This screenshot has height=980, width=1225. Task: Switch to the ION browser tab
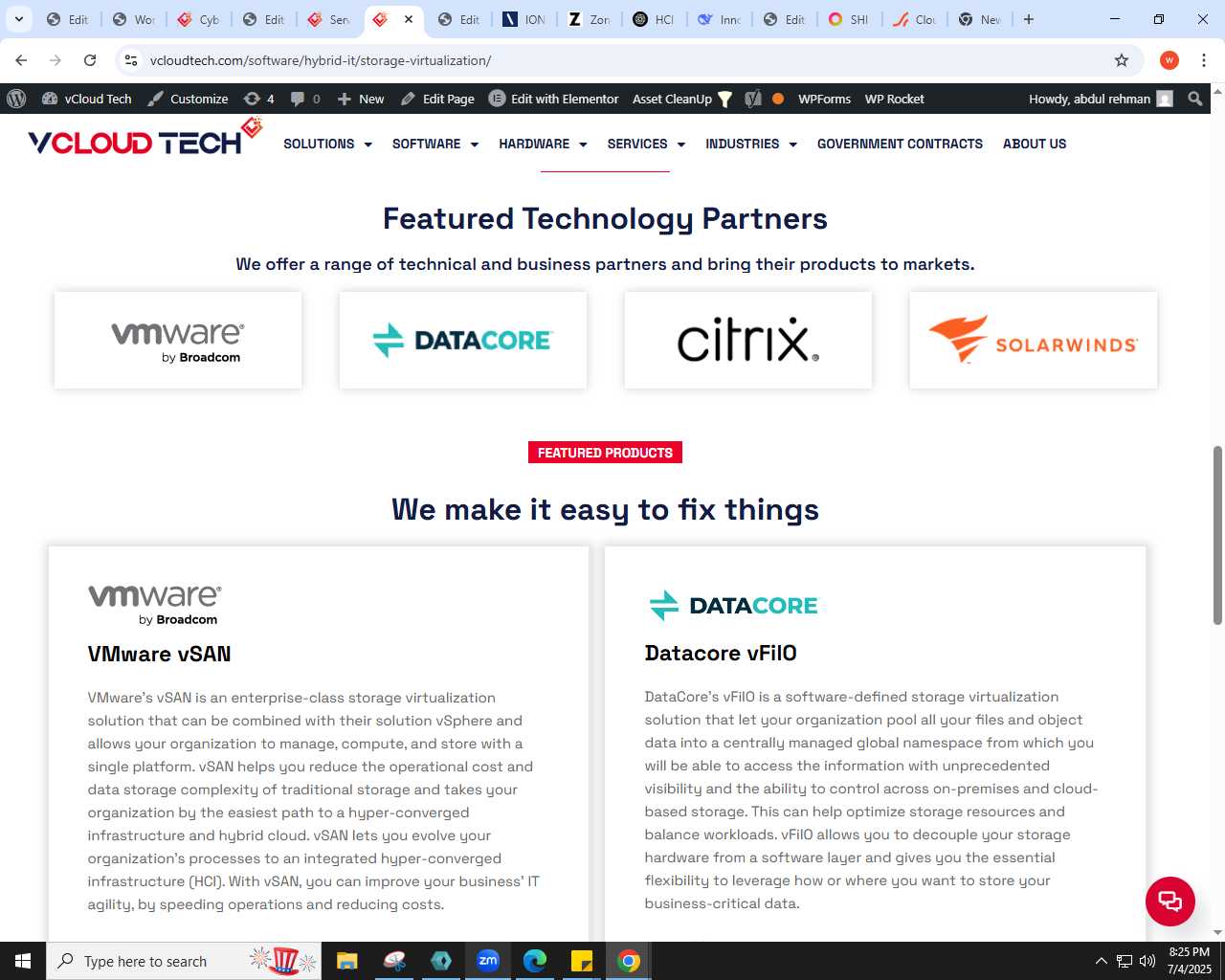(523, 19)
